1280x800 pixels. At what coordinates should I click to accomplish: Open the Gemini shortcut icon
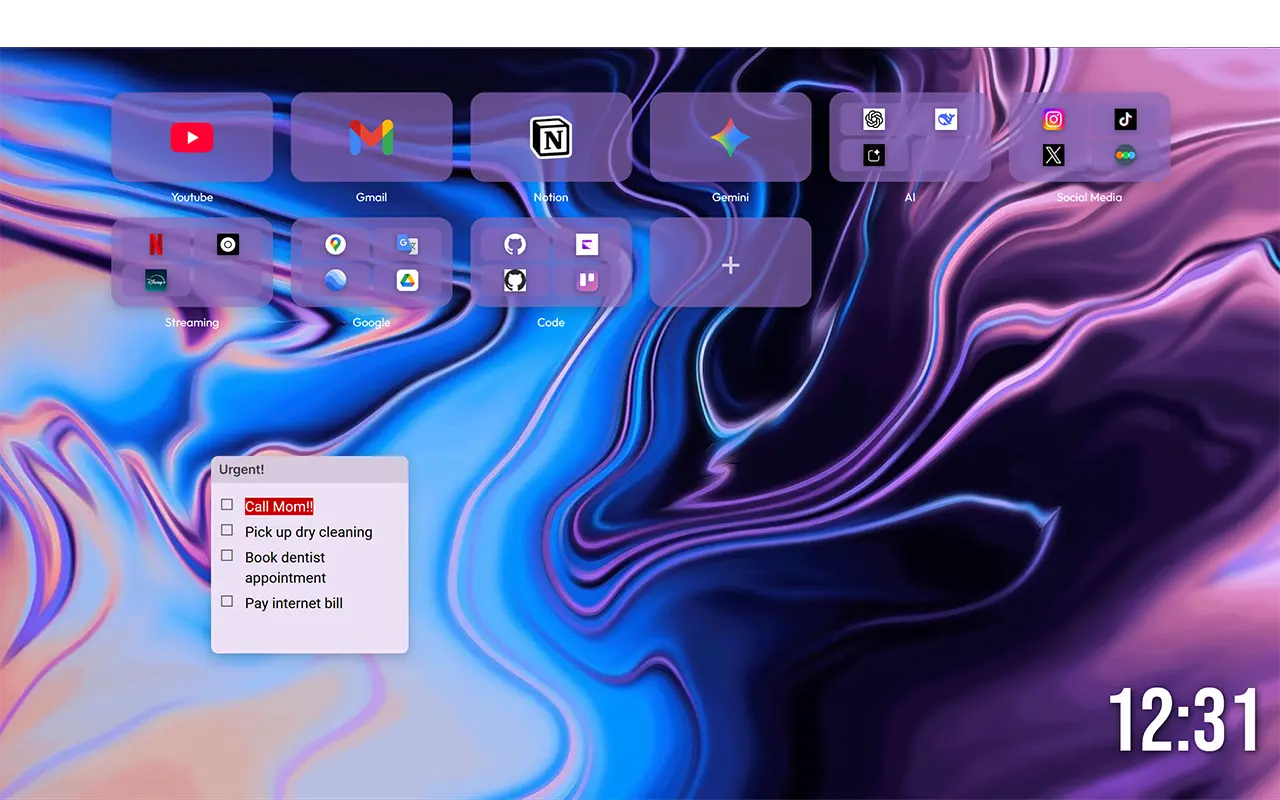(x=730, y=137)
